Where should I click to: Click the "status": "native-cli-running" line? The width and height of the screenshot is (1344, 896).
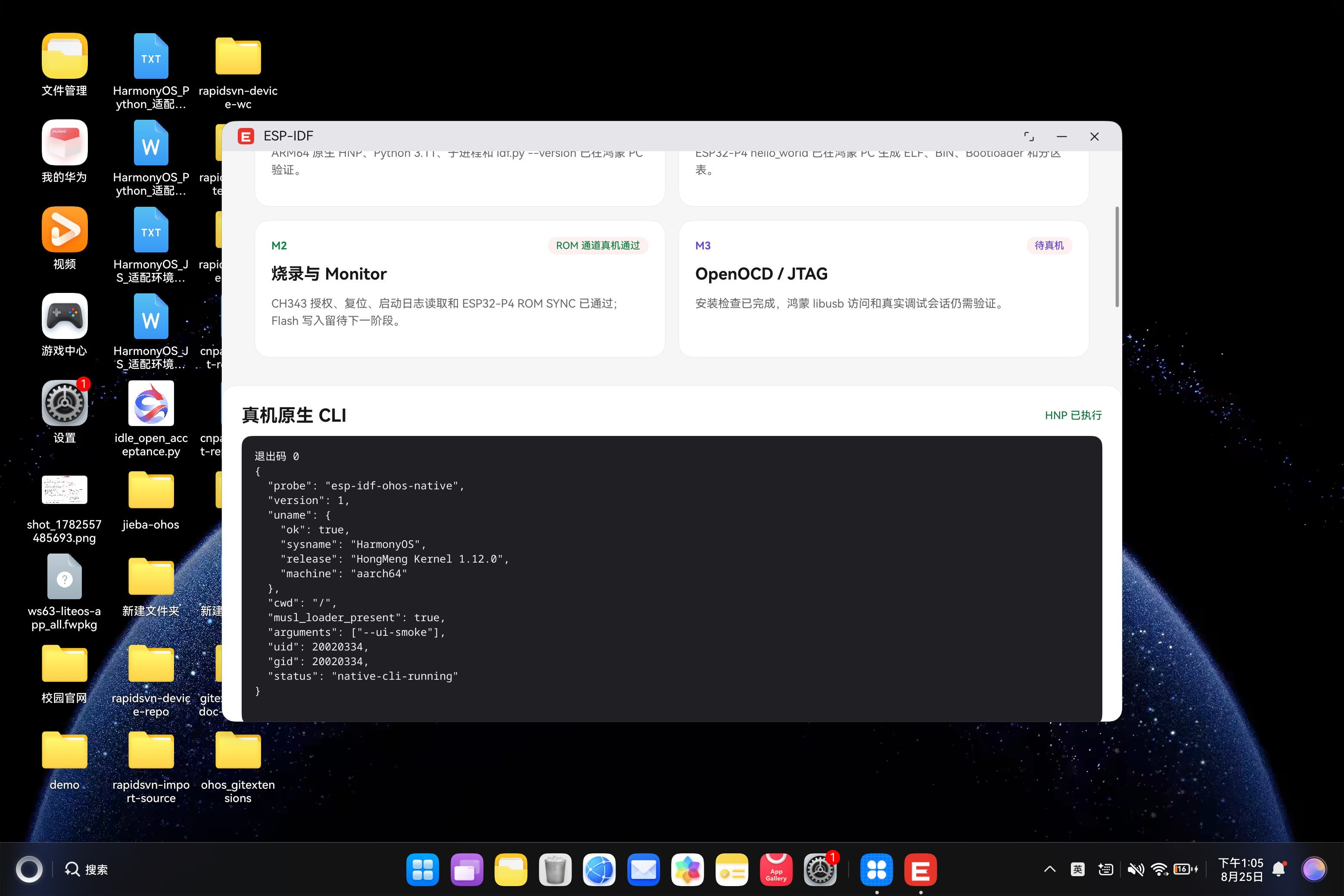pos(363,676)
